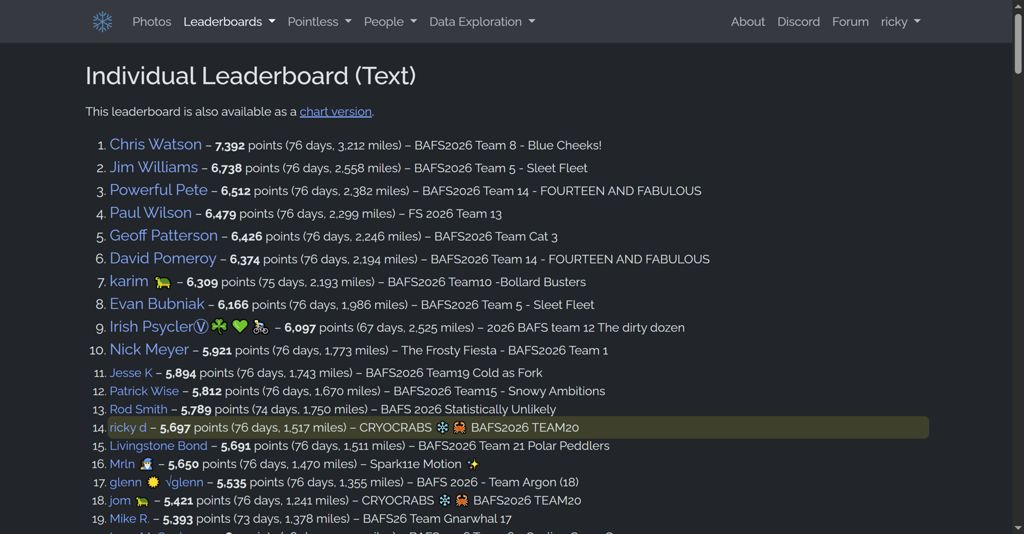Expand the People dropdown
The image size is (1024, 534).
(390, 22)
